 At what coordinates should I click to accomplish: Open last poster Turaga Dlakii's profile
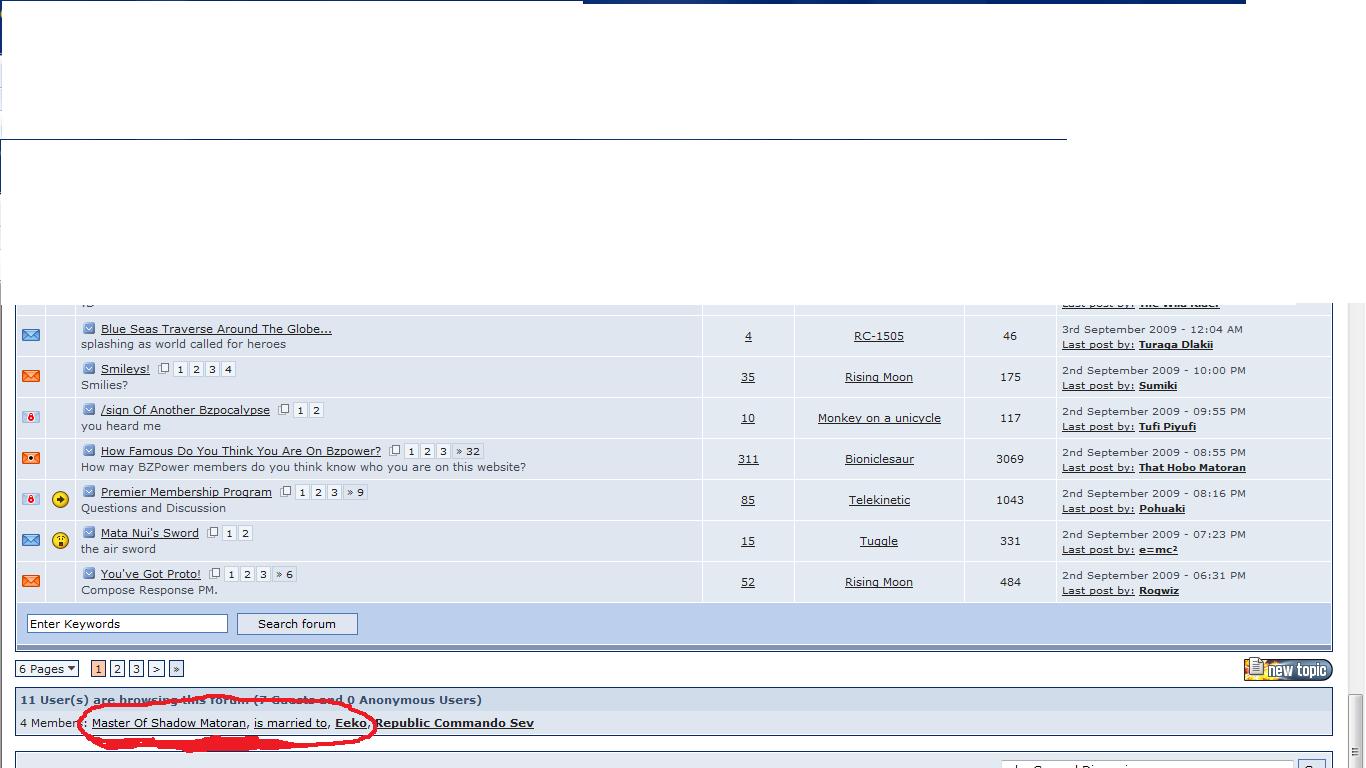pyautogui.click(x=1176, y=345)
